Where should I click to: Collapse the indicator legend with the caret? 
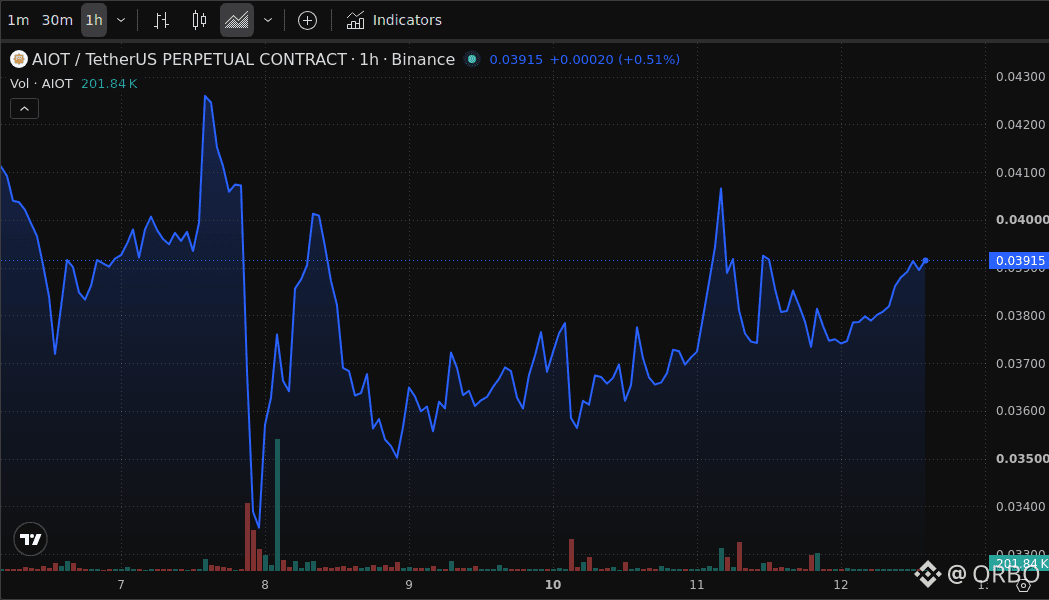[25, 108]
